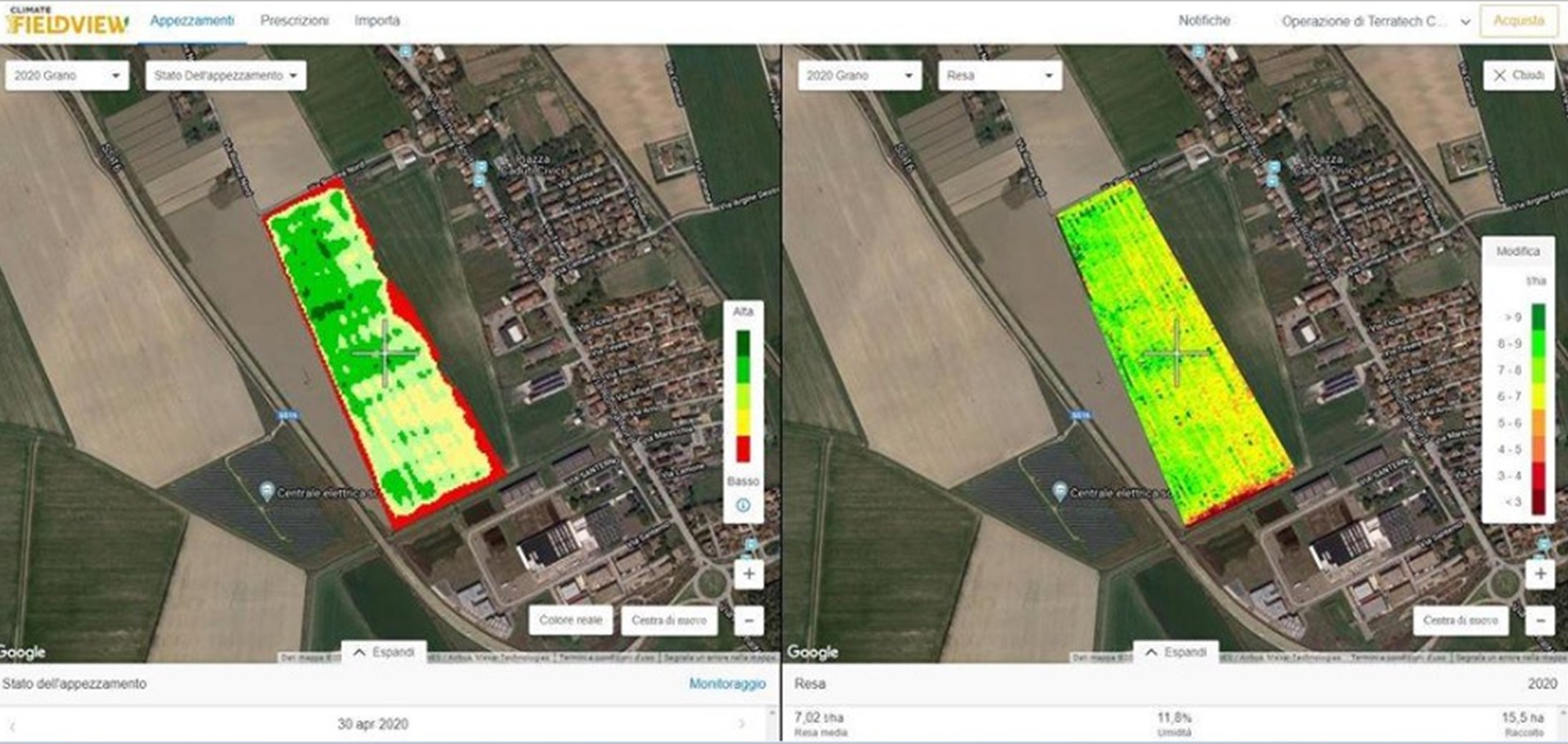This screenshot has height=744, width=1568.
Task: Zoom out on the left map
Action: 749,620
